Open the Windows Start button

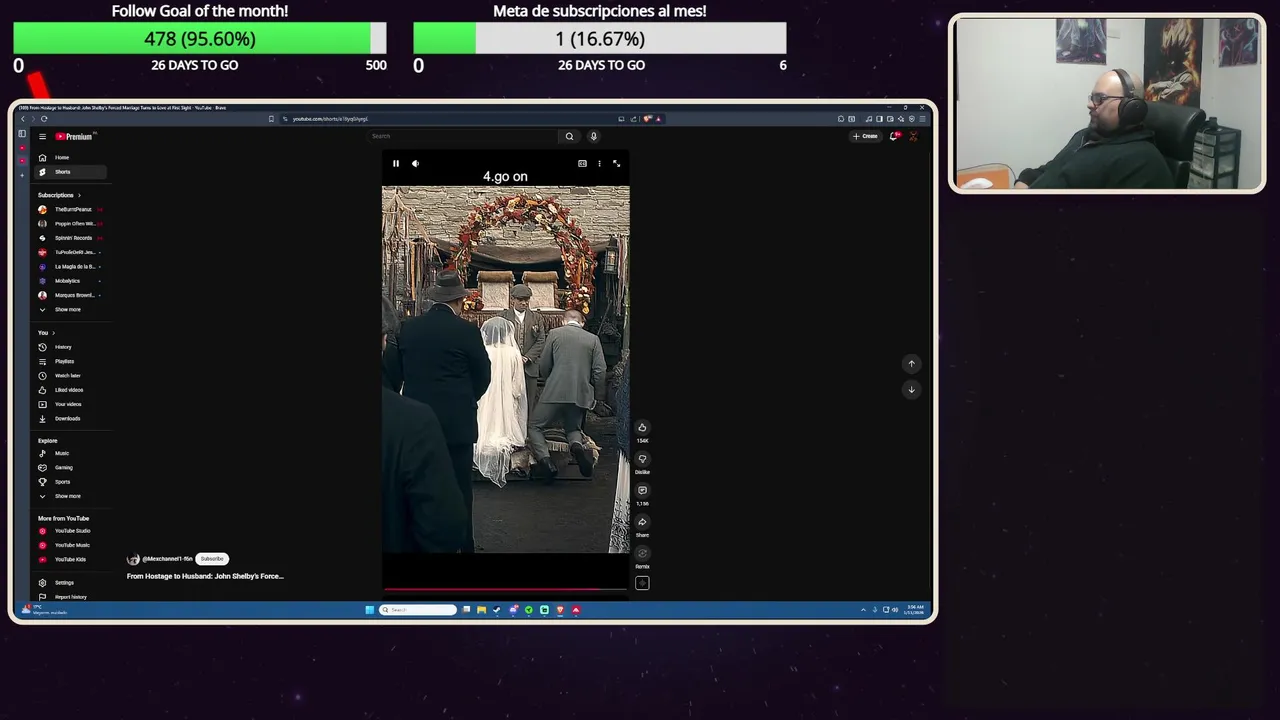tap(369, 610)
